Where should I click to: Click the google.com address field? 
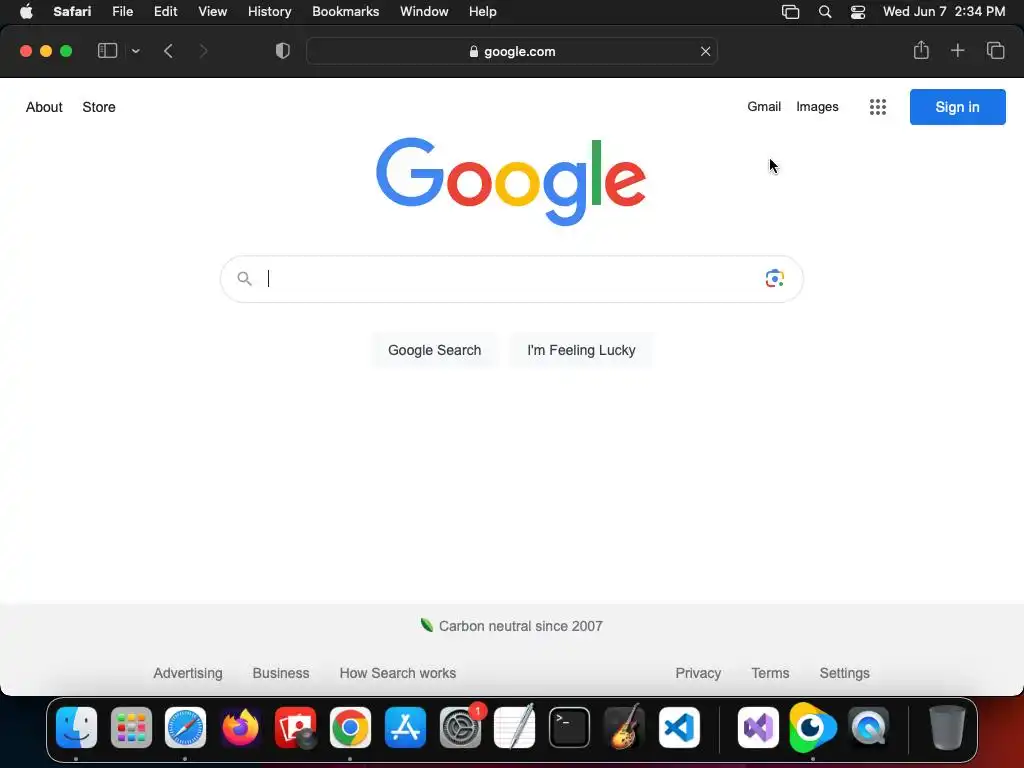512,51
